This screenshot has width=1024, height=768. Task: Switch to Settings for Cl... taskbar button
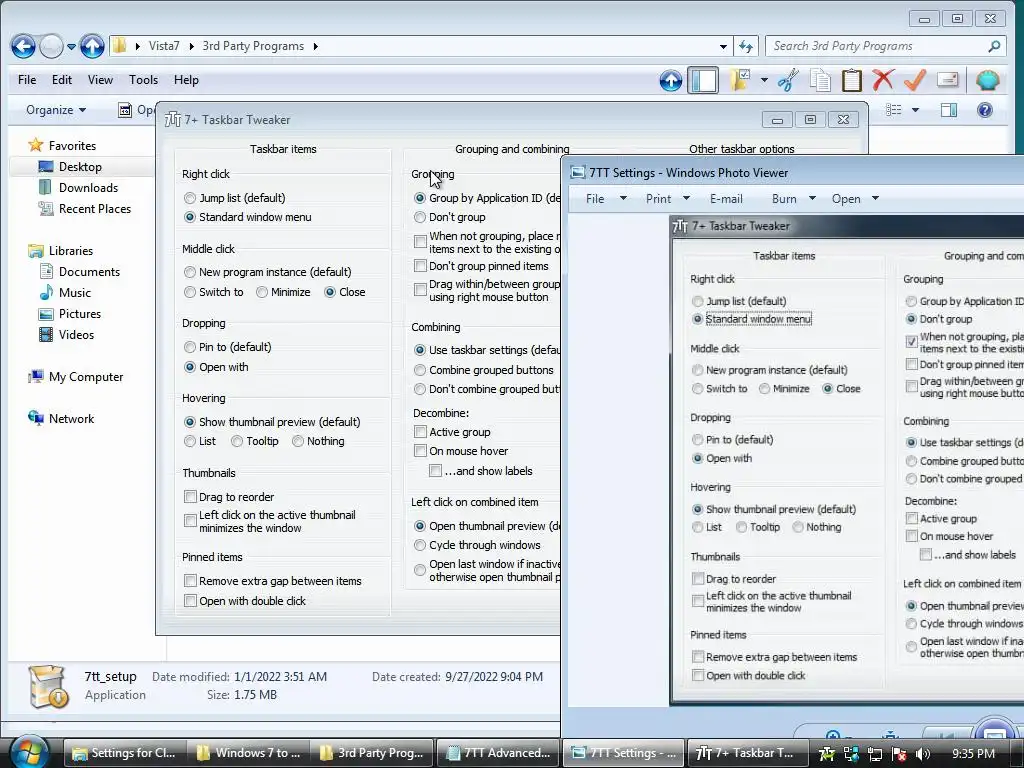(x=125, y=753)
